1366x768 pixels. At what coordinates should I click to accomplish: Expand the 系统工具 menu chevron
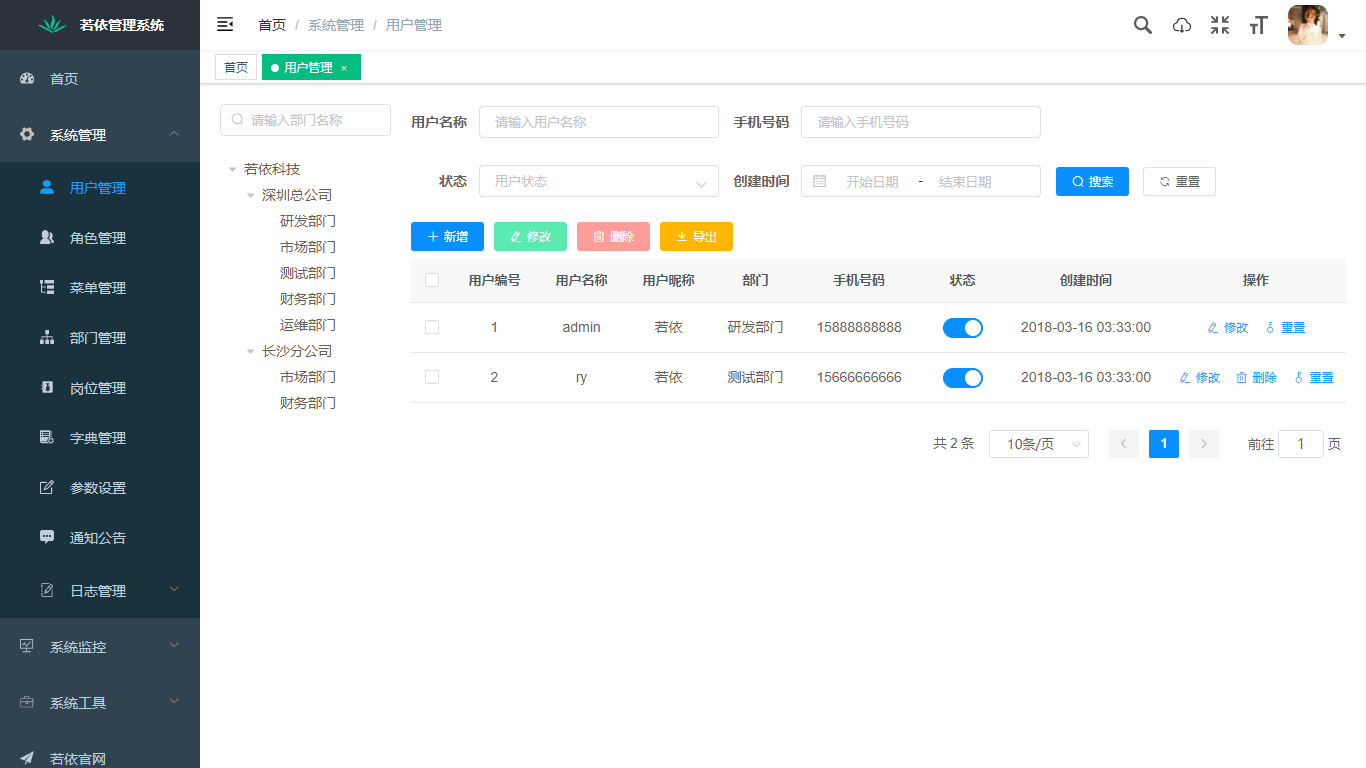tap(174, 702)
